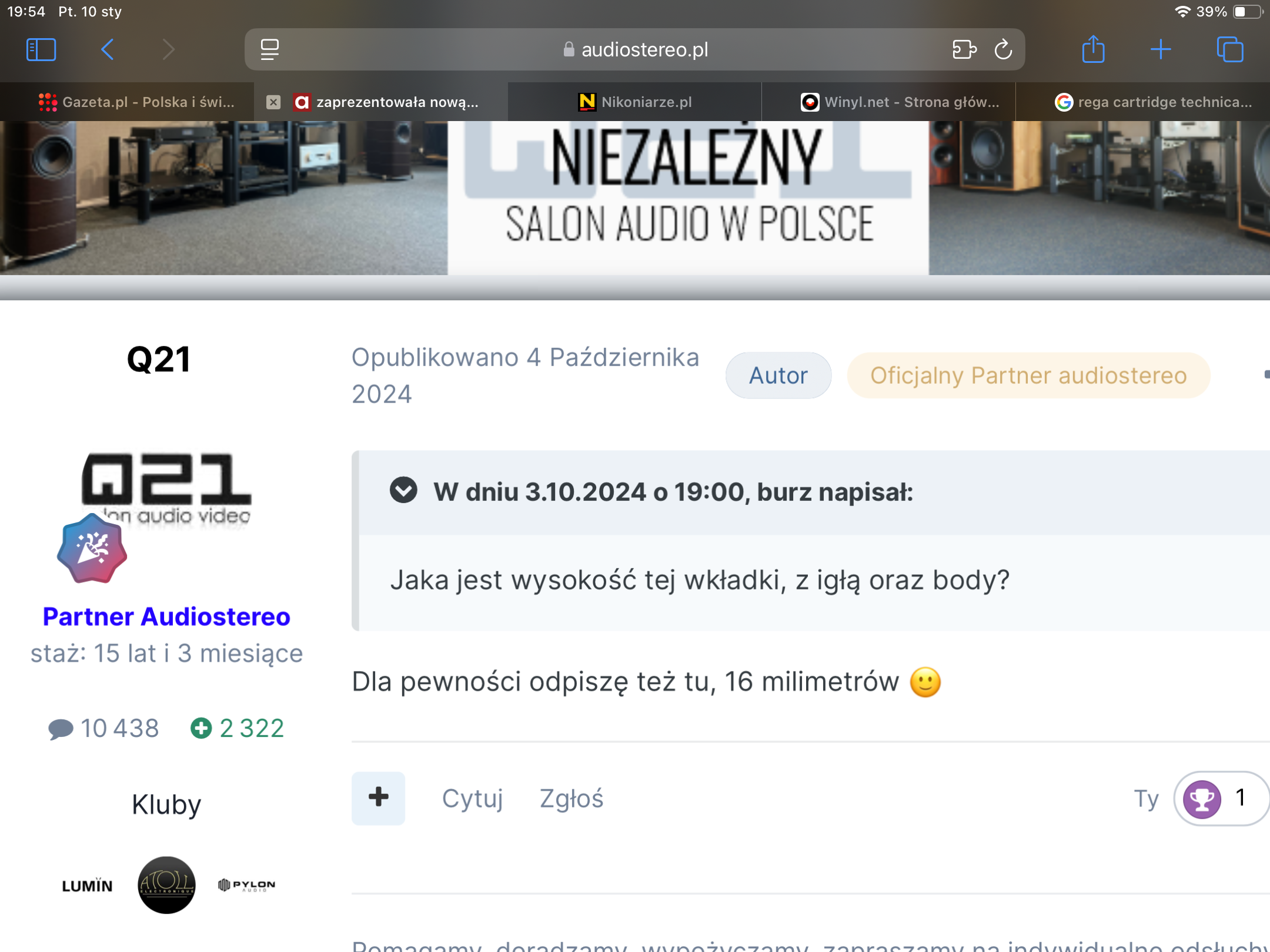Open the Q21 avatar image
The image size is (1270, 952).
point(167,488)
